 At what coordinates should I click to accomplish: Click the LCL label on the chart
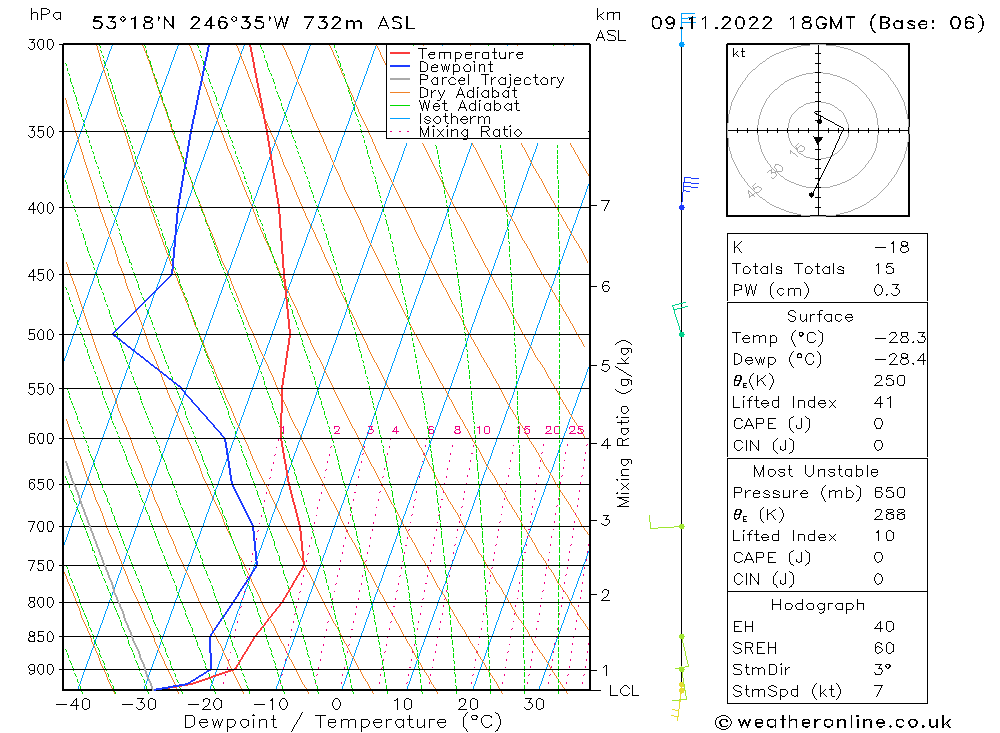[624, 691]
